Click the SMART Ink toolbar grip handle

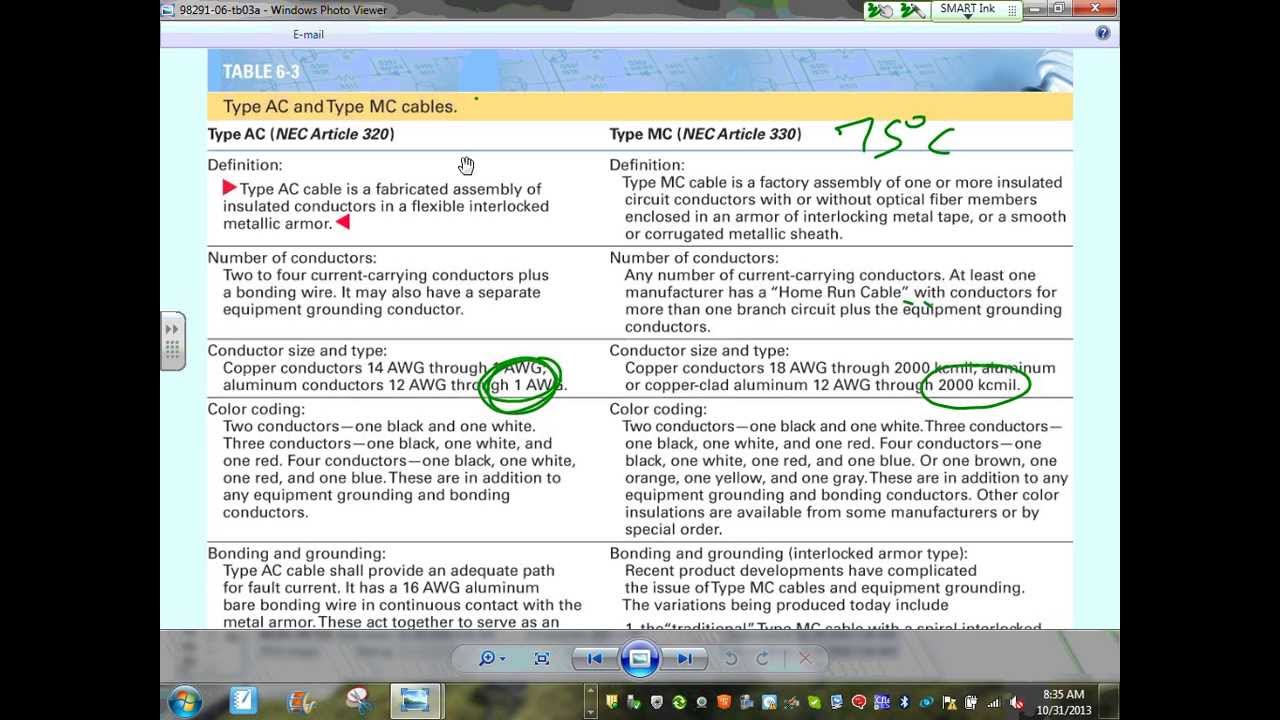pyautogui.click(x=1012, y=10)
